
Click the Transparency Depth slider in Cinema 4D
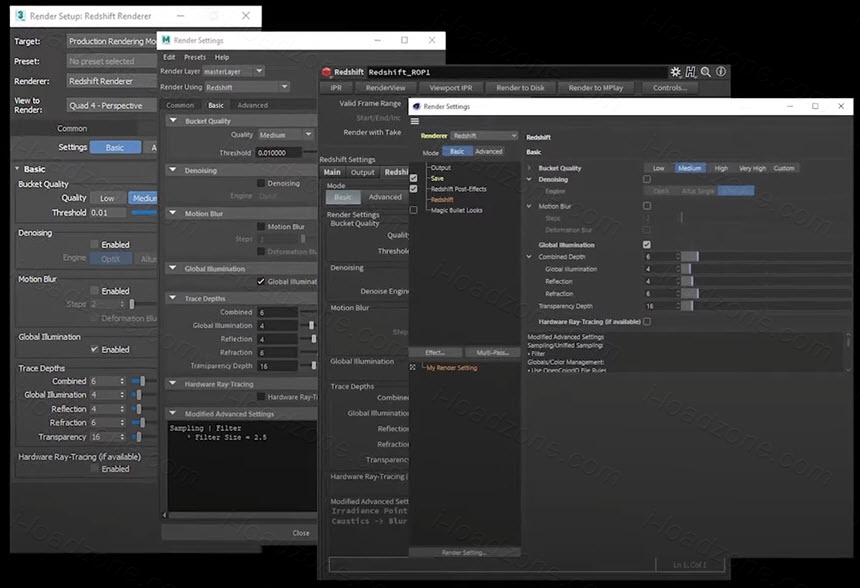(767, 306)
